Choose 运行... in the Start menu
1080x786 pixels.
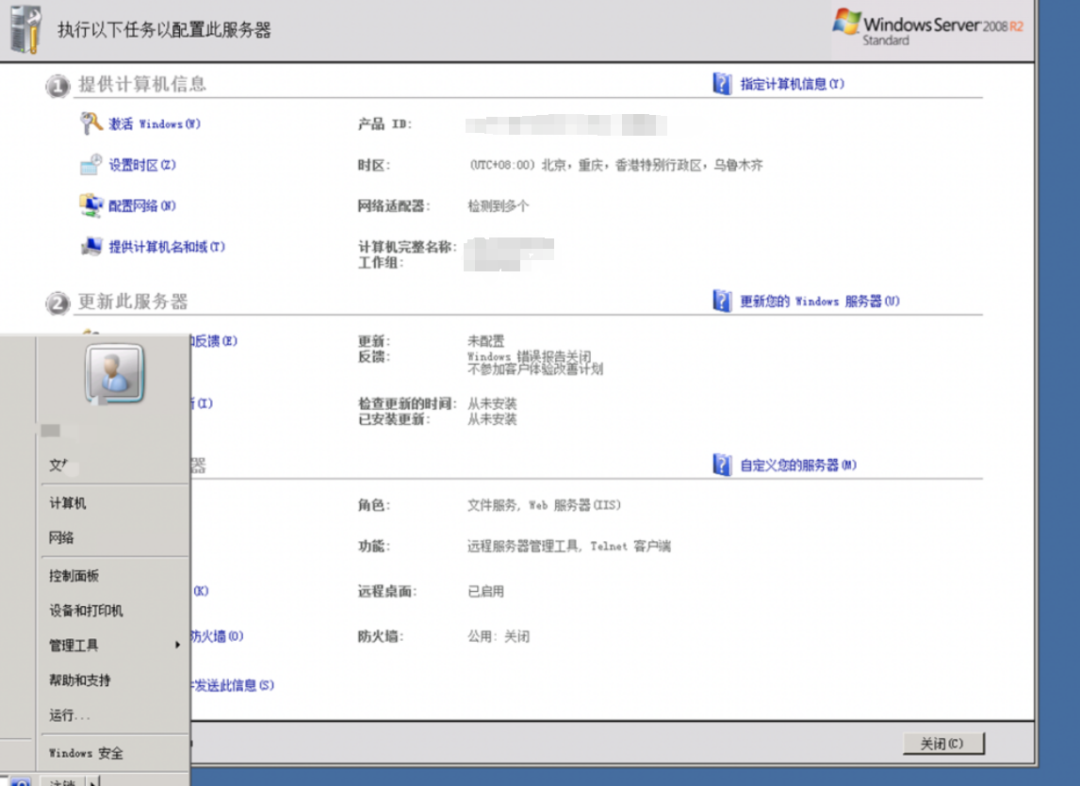(x=69, y=715)
